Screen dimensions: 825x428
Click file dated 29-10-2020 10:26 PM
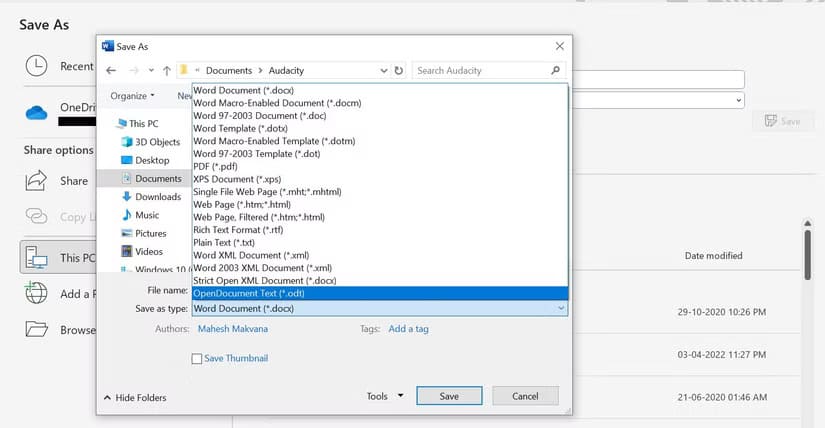tap(721, 312)
